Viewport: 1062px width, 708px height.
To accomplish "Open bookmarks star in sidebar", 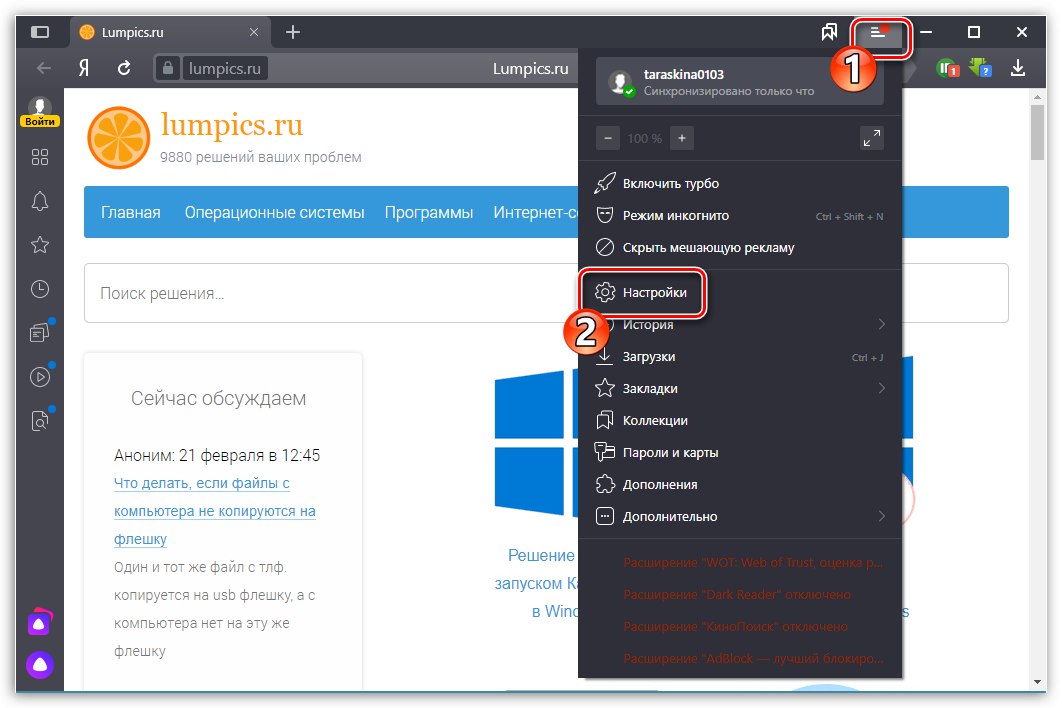I will pos(40,245).
